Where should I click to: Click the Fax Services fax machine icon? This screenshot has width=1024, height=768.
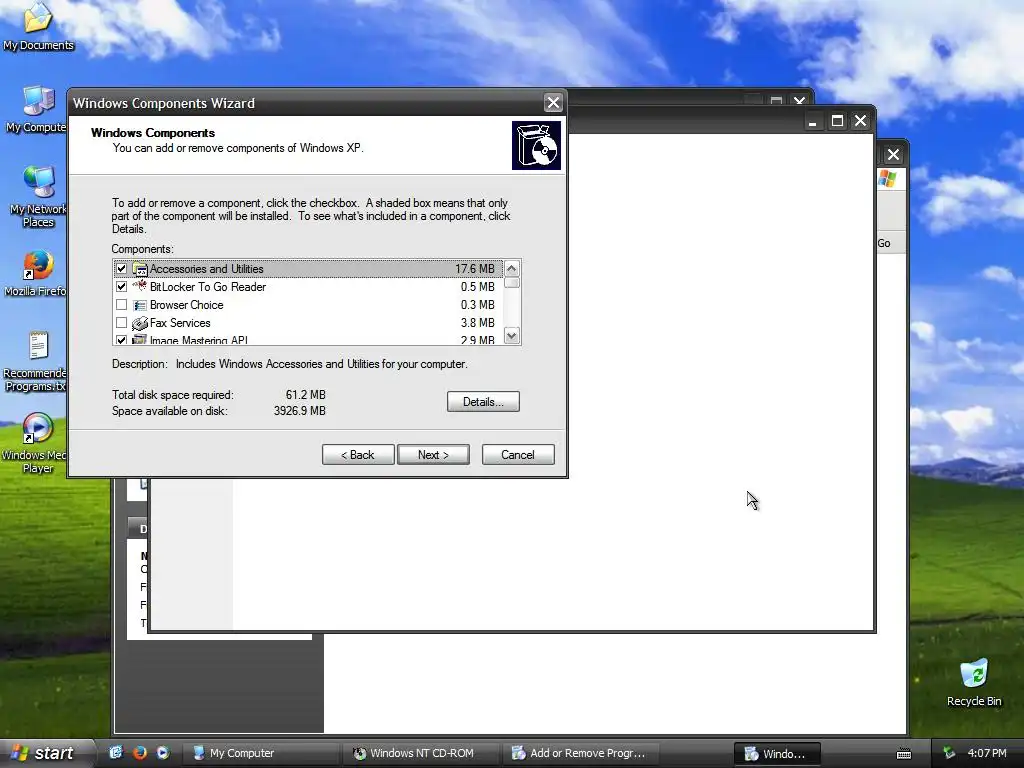[x=140, y=323]
